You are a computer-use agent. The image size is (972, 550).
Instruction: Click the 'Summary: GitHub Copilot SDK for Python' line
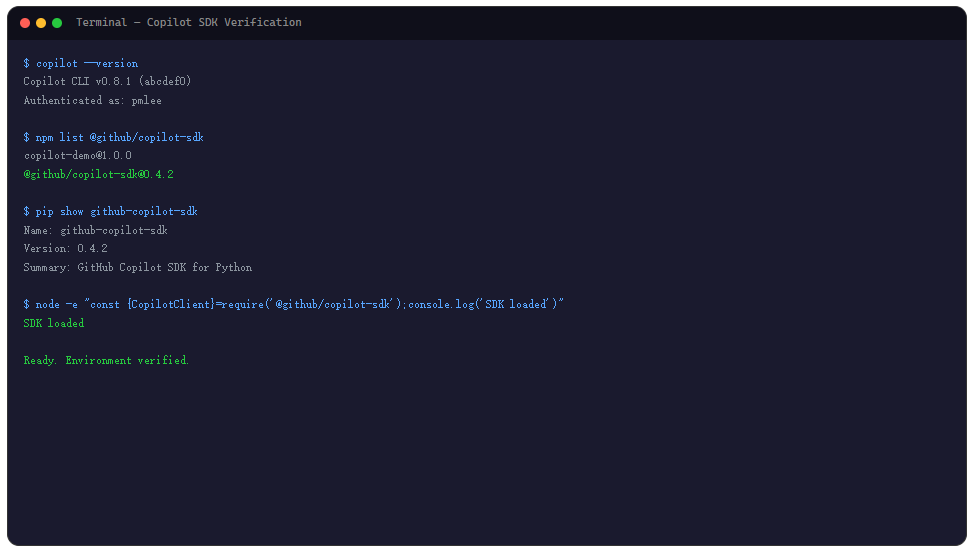click(x=138, y=267)
